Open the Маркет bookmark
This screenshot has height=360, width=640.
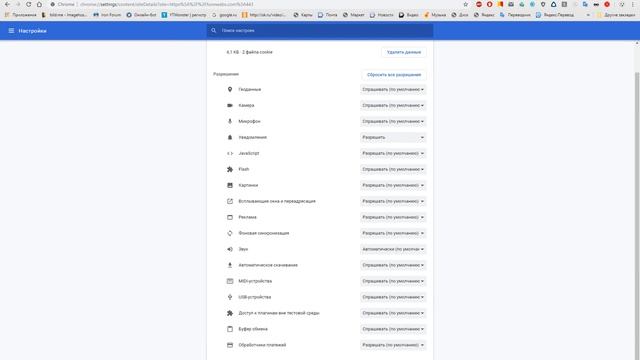coord(354,15)
